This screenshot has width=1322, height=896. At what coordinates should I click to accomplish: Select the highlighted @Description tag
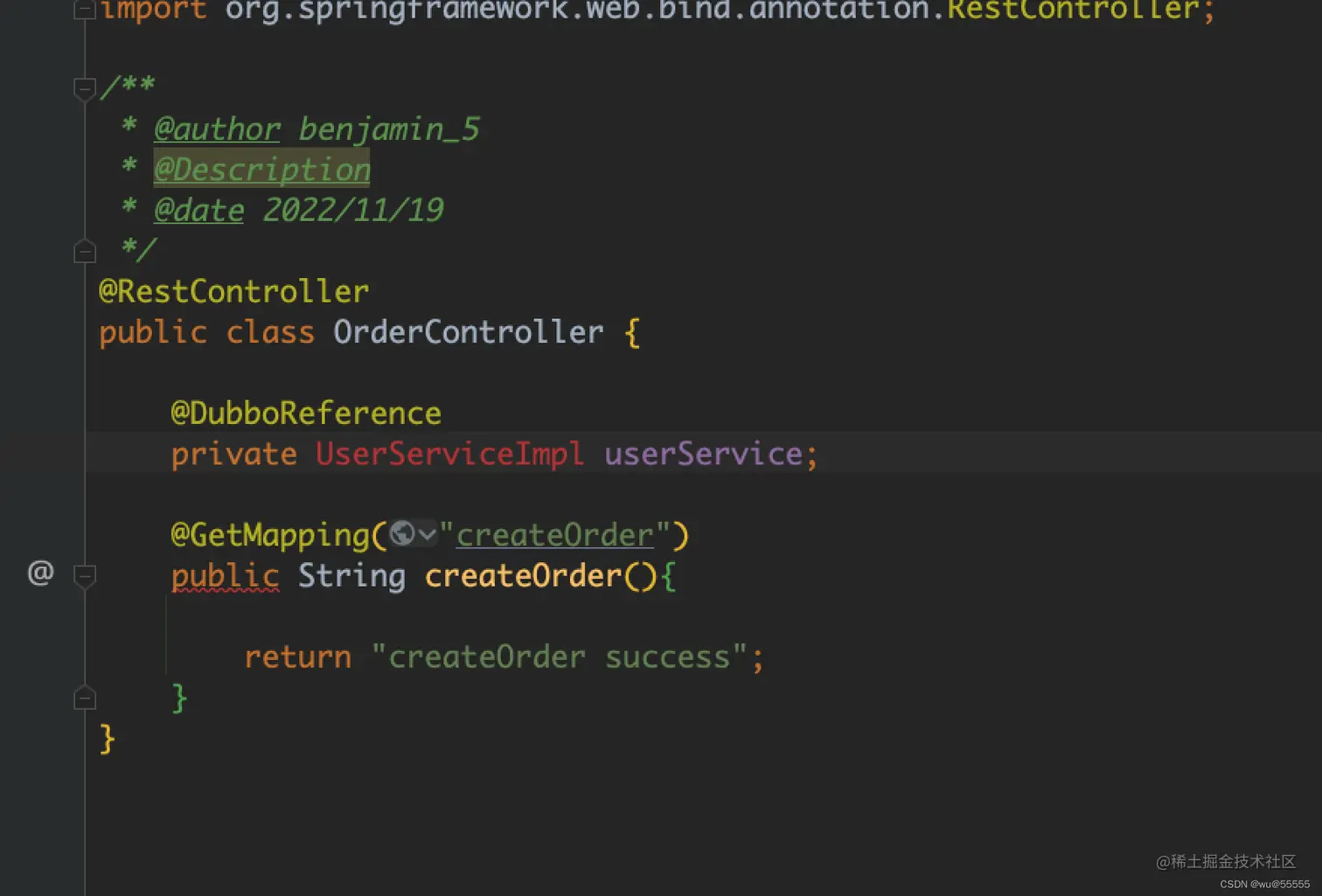point(262,170)
